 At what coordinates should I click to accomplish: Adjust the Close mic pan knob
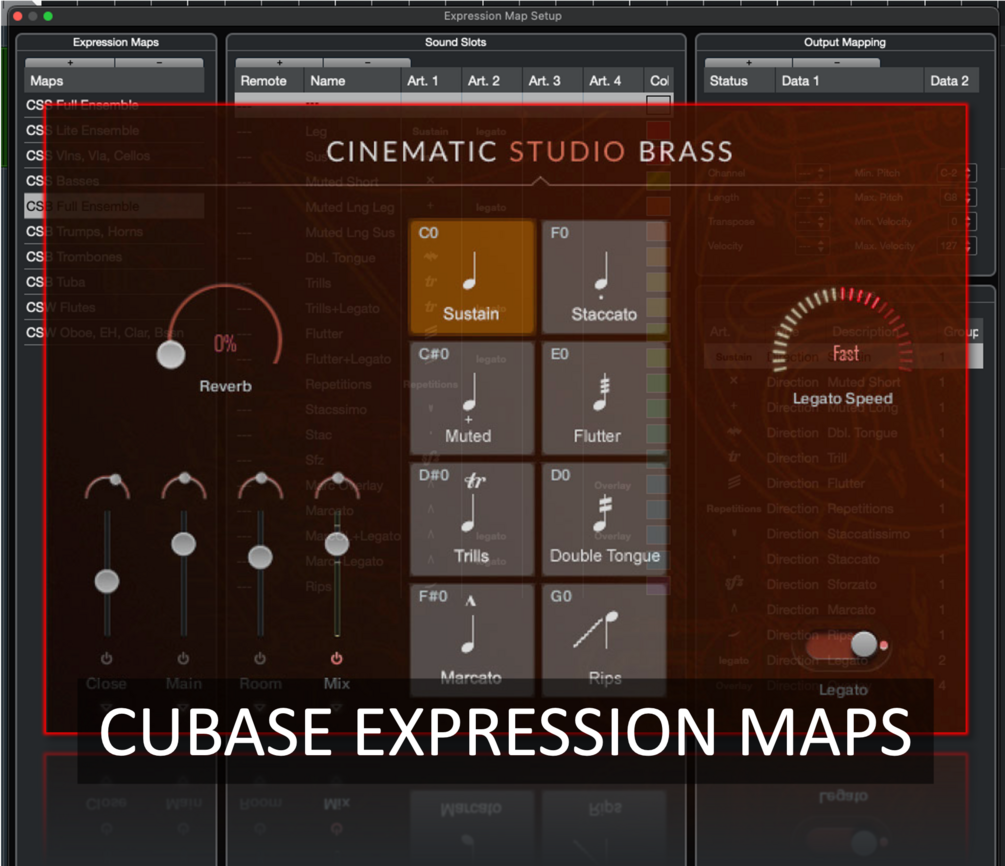coord(107,486)
